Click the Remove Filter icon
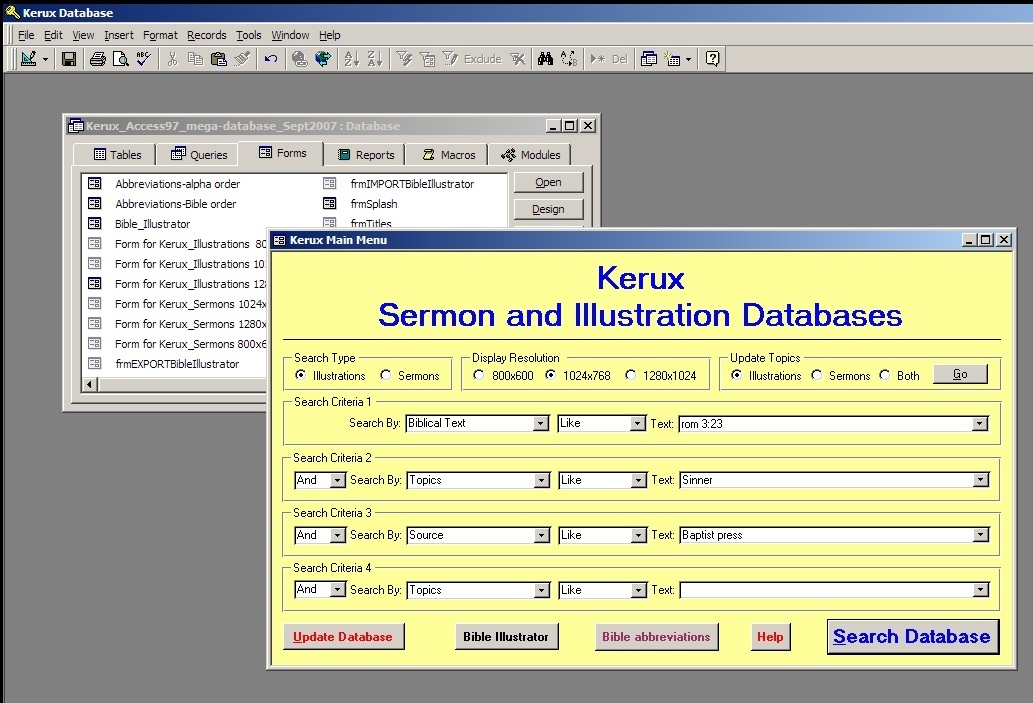Screen dimensions: 1033x703 (518, 59)
